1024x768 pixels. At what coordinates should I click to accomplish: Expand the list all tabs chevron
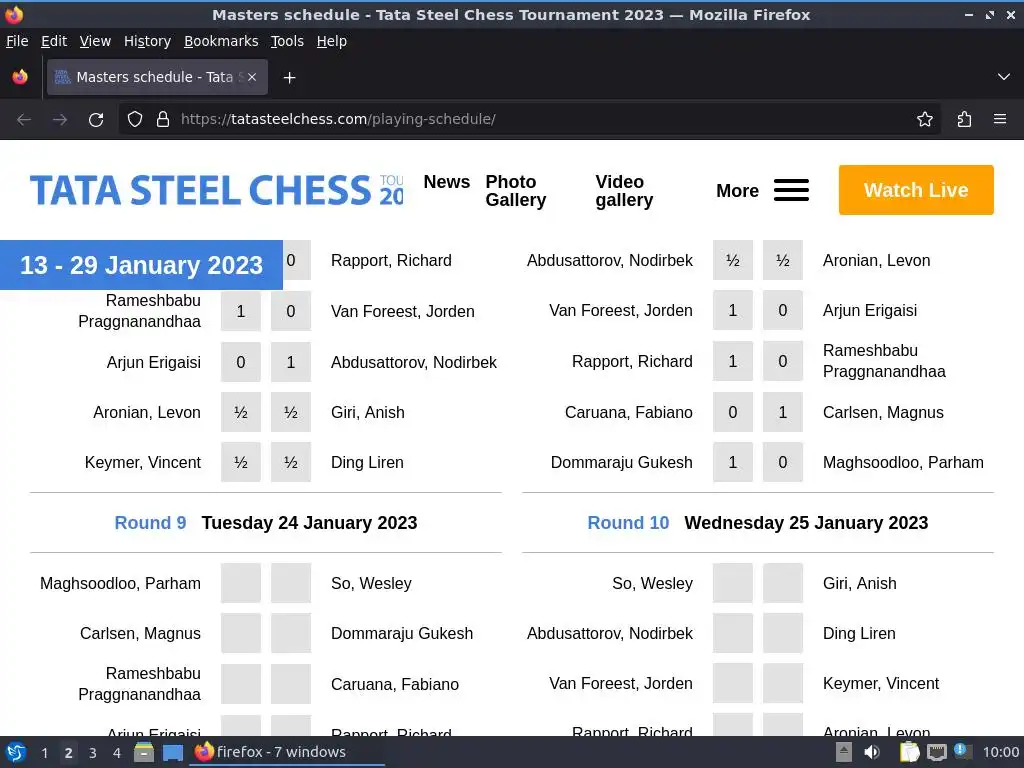tap(1004, 77)
